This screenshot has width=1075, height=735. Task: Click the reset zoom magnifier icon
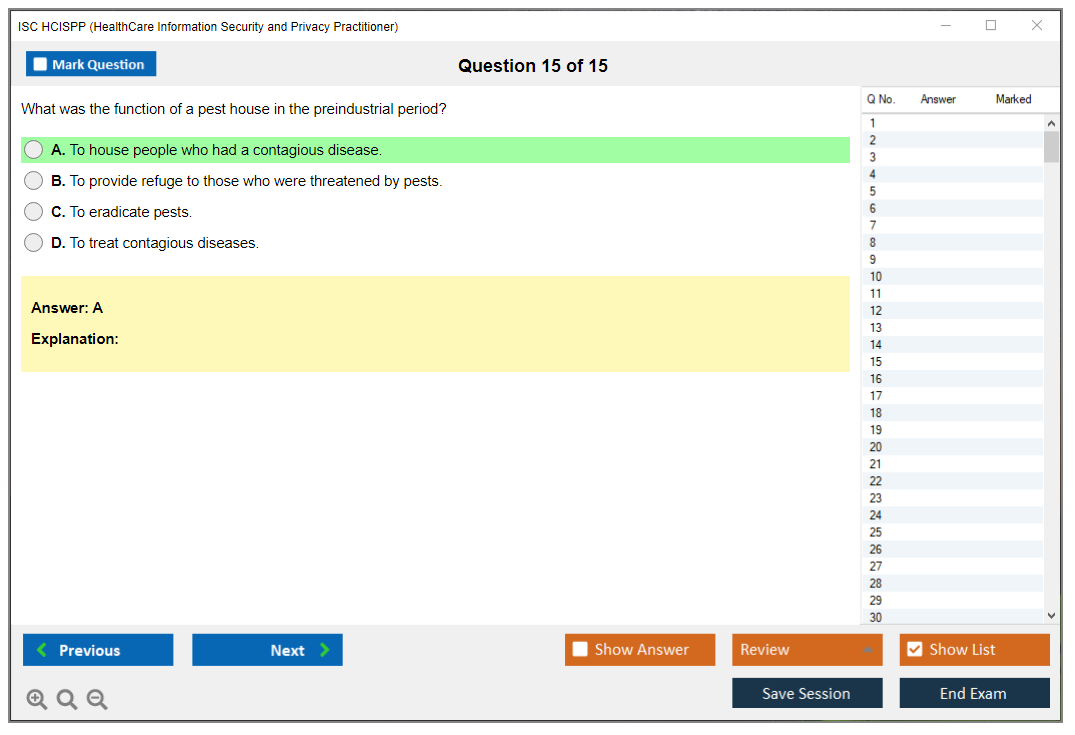pos(67,700)
